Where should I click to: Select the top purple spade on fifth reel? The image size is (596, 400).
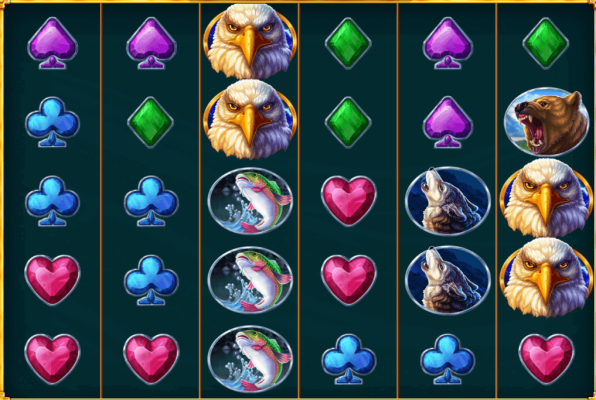[x=448, y=43]
